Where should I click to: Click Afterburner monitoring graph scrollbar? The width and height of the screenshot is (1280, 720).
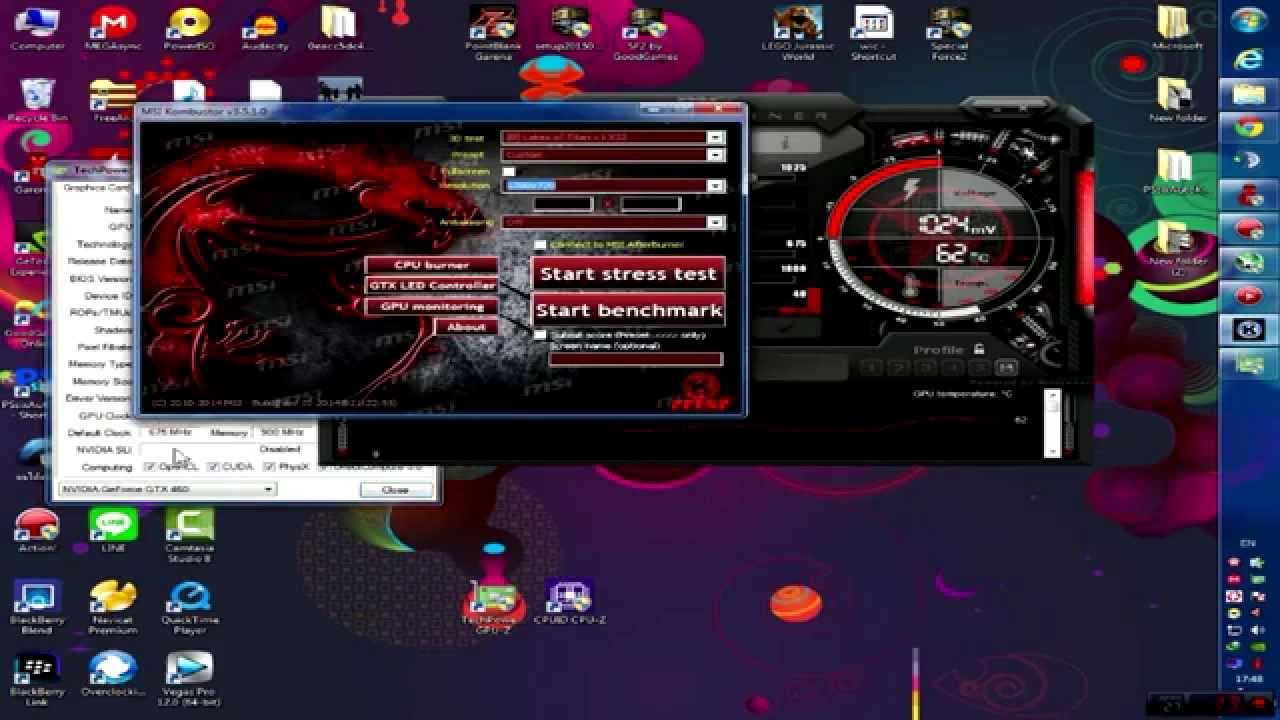[1051, 423]
